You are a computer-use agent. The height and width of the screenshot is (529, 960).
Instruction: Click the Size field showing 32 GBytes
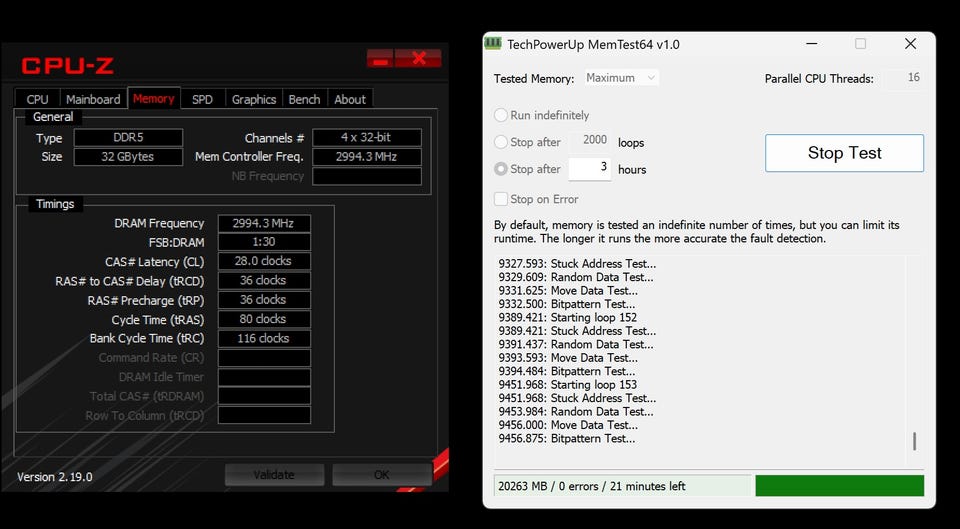[x=129, y=157]
